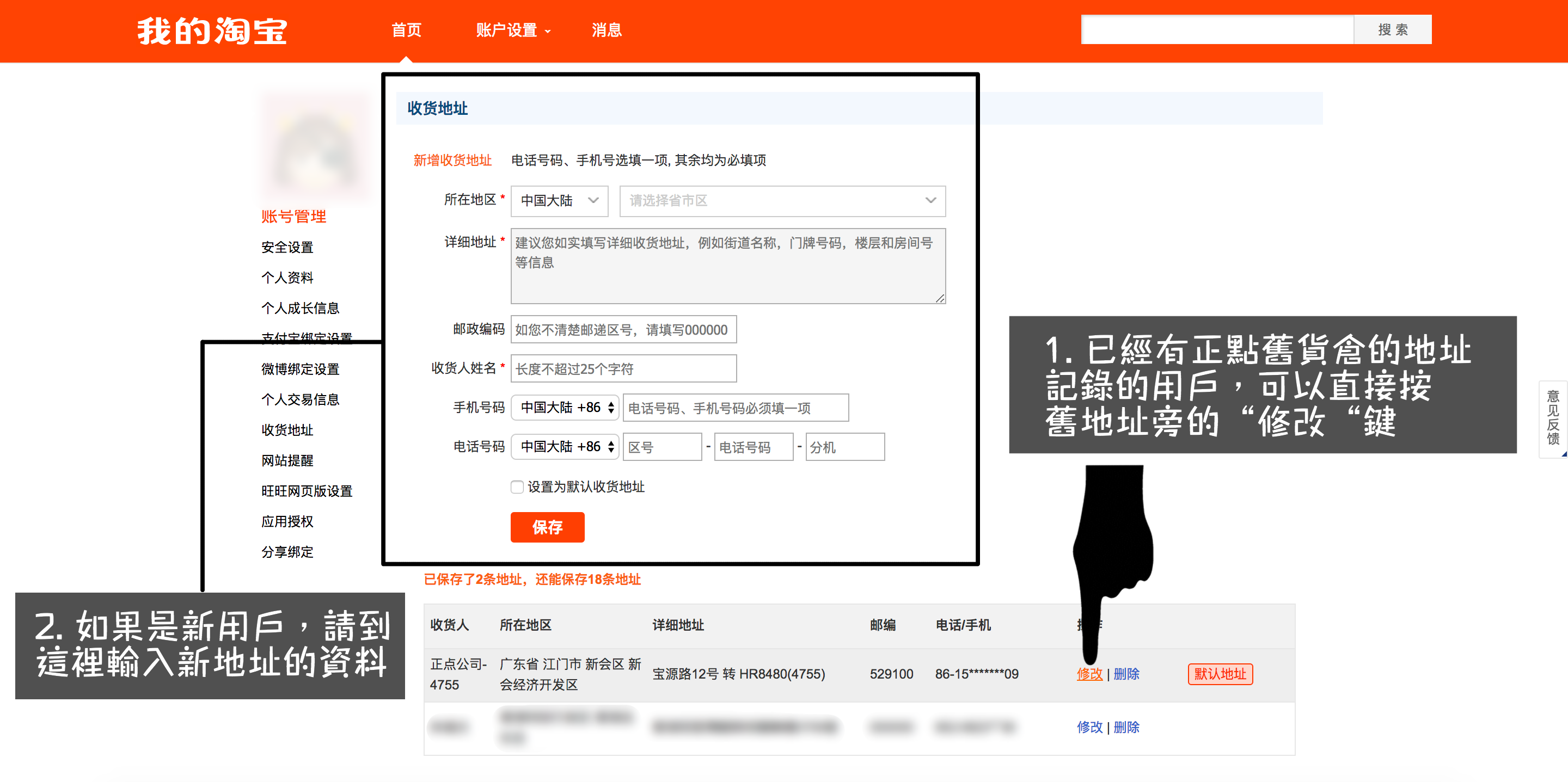Open the 中国大陆 region dropdown
The width and height of the screenshot is (1568, 782).
click(x=559, y=201)
